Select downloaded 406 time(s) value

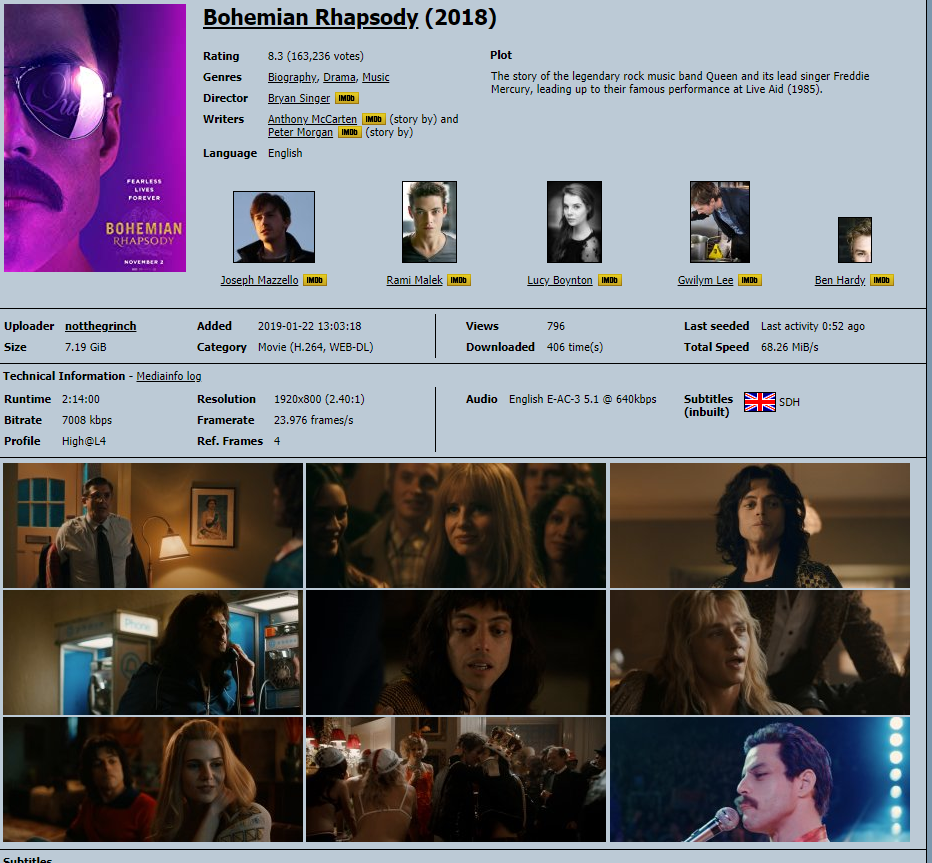pyautogui.click(x=575, y=347)
